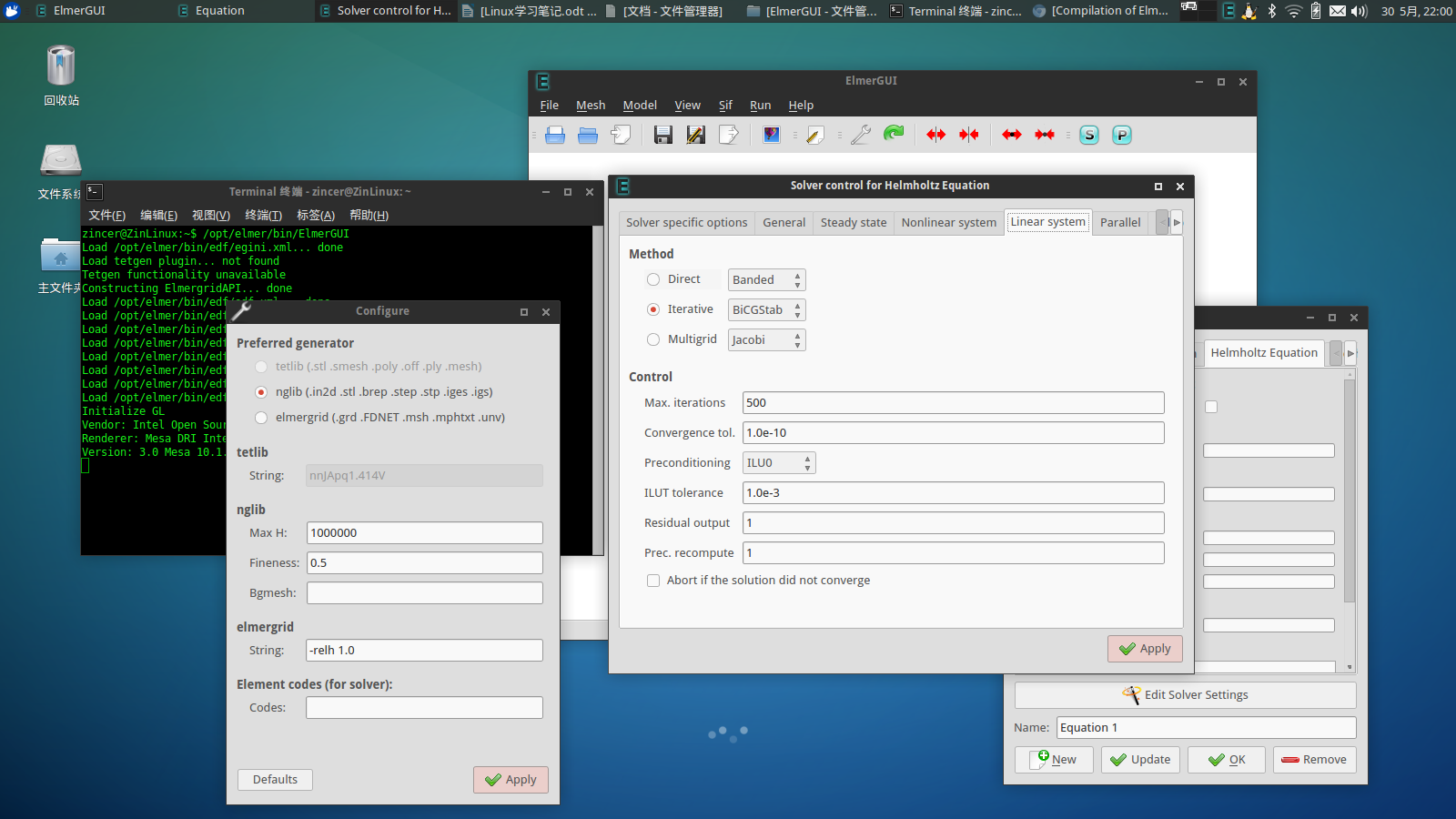Click the Defaults button in Configure

tap(275, 780)
